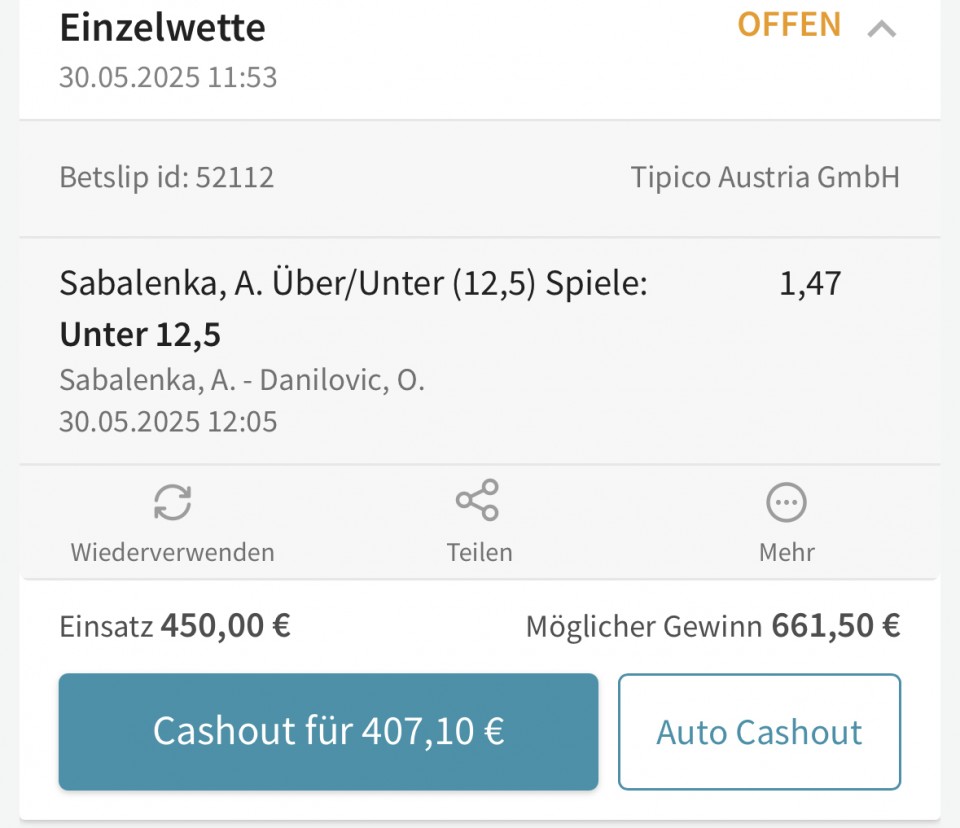Select the Betslip id: 52112 text
The width and height of the screenshot is (960, 828).
[x=167, y=178]
